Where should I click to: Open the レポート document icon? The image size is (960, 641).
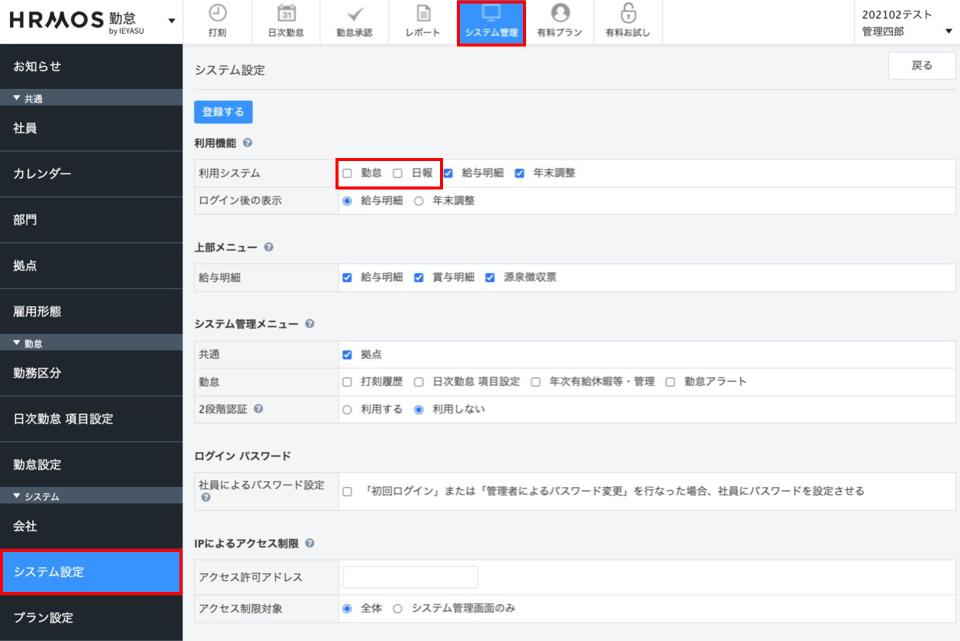[423, 14]
